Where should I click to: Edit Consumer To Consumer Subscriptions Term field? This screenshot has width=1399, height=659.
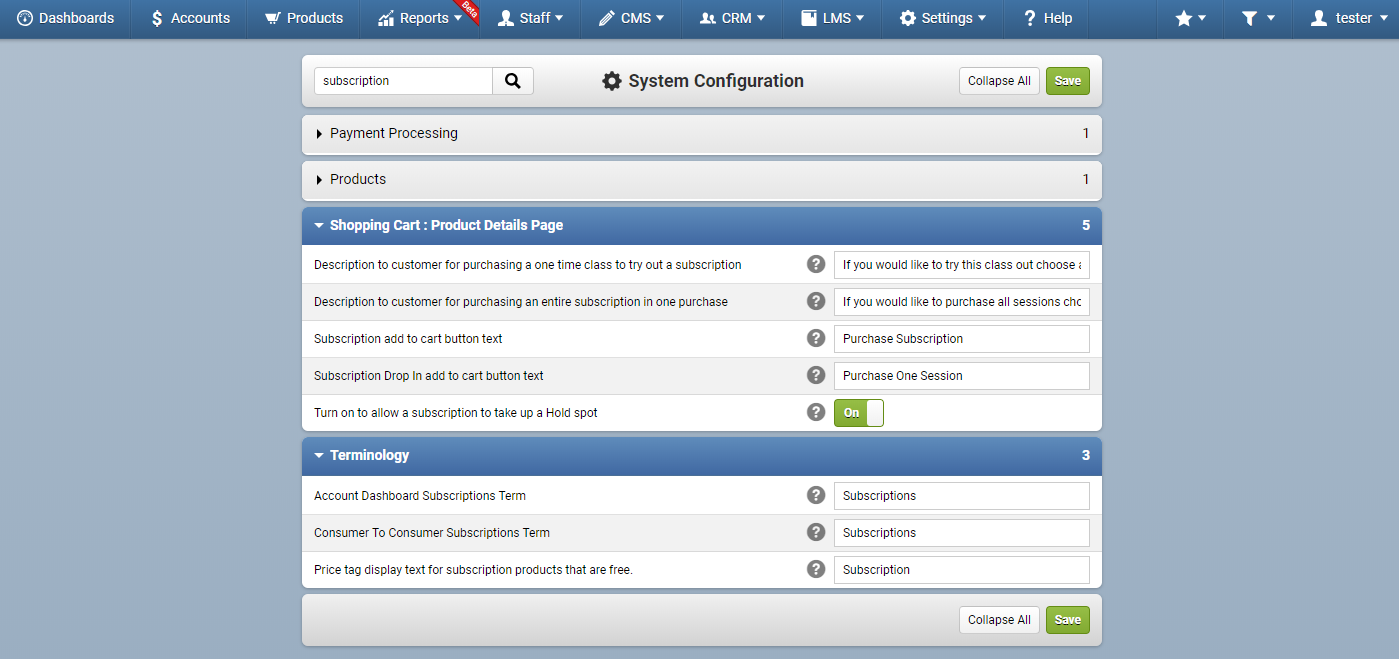(x=962, y=532)
